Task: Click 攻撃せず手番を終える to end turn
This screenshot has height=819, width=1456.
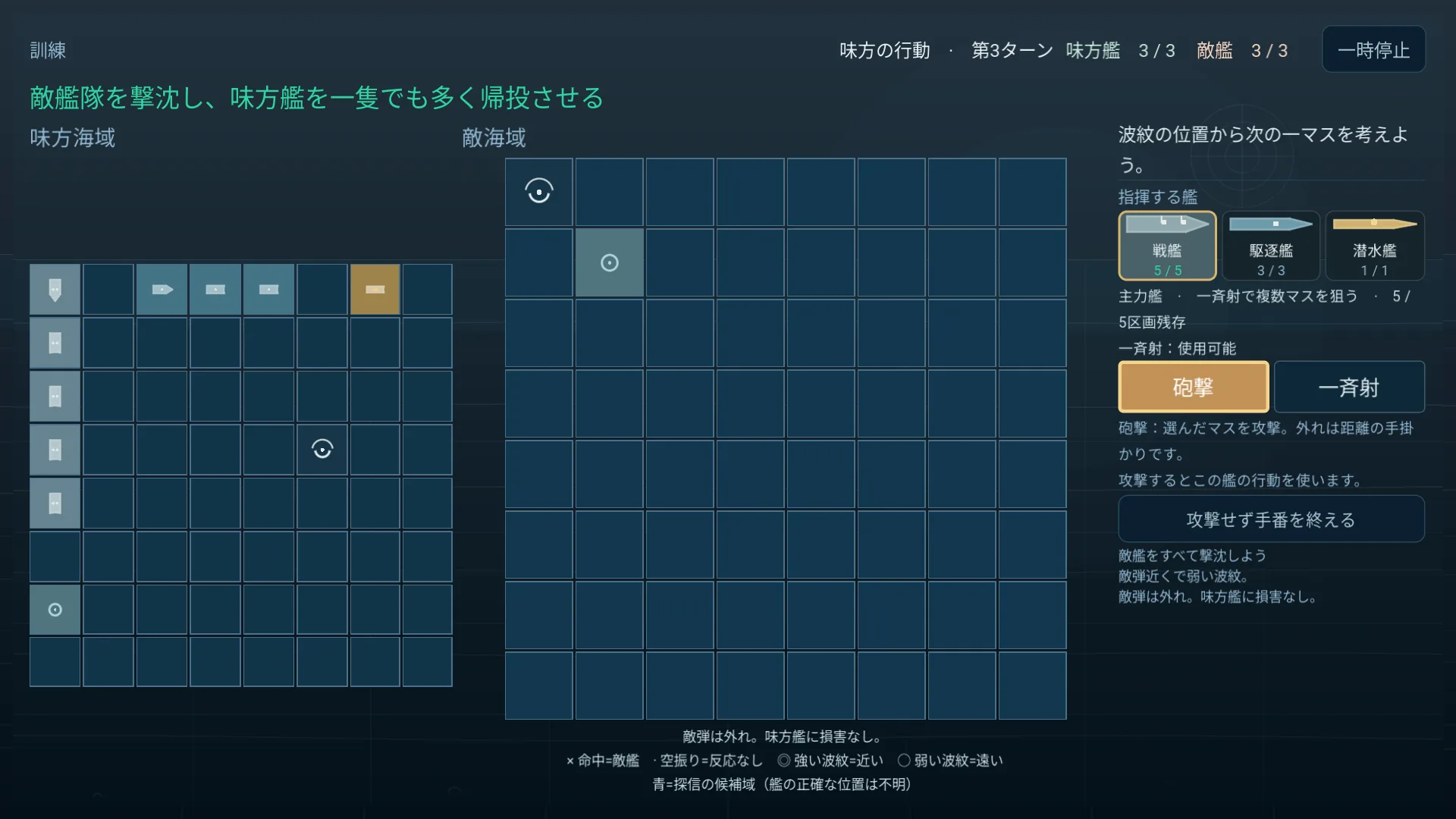Action: point(1271,519)
